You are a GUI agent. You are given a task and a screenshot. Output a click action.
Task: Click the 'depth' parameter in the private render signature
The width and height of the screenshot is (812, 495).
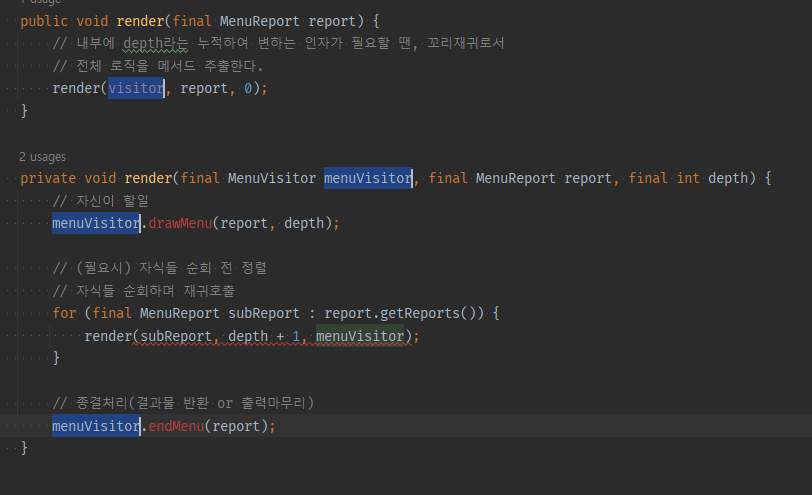tap(728, 178)
